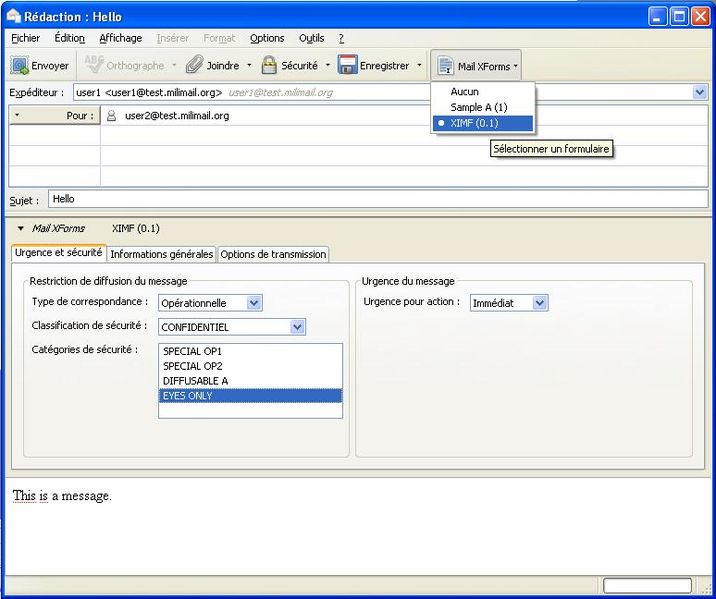The height and width of the screenshot is (599, 716).
Task: Close the Rédaction window
Action: [700, 17]
